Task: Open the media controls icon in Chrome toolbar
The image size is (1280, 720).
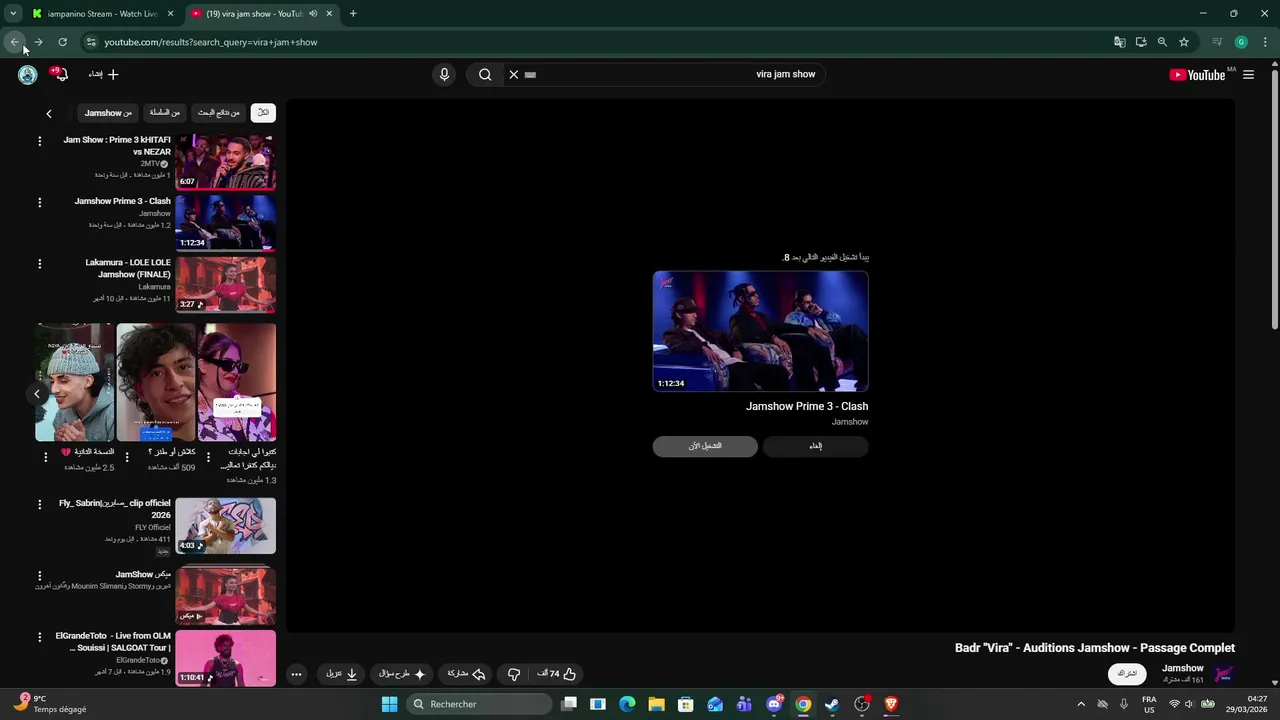Action: coord(1217,42)
